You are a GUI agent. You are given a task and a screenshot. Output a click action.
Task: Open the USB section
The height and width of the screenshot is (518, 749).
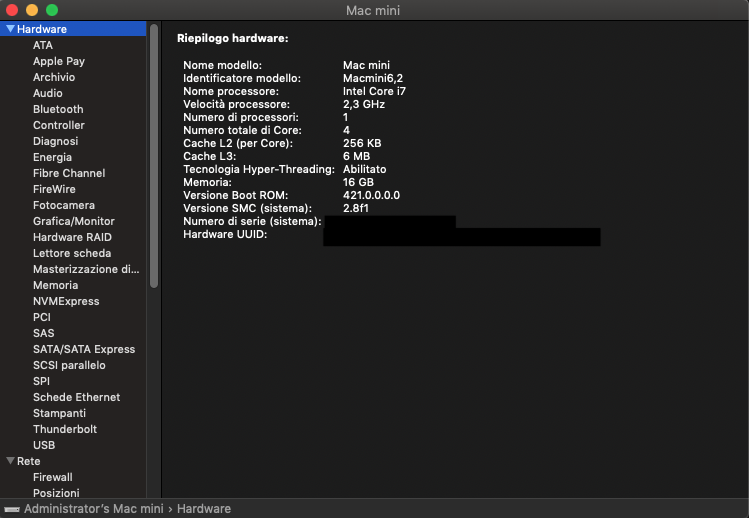coord(44,445)
